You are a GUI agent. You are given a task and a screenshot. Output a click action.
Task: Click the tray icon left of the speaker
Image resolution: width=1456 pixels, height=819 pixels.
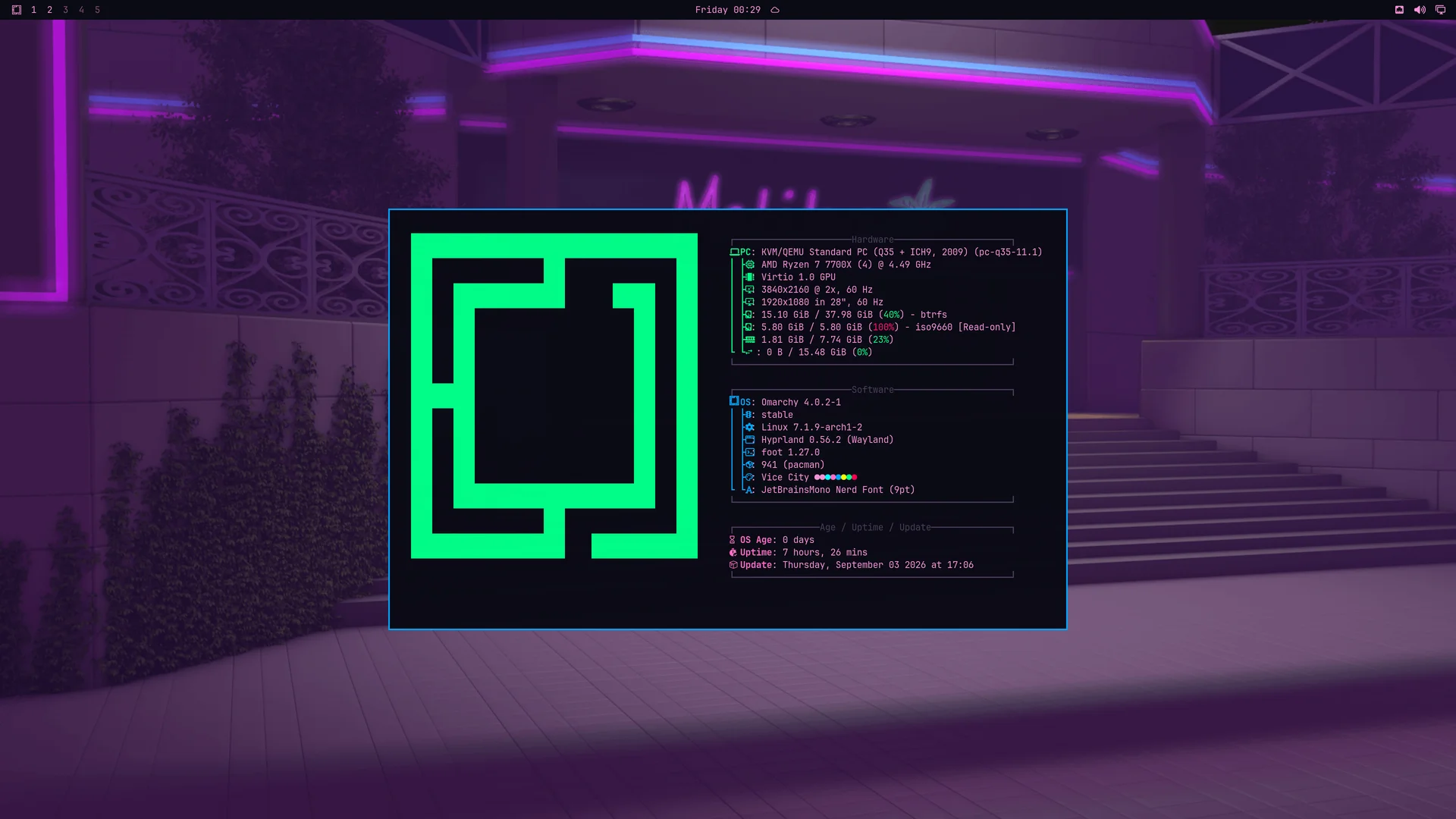point(1399,10)
